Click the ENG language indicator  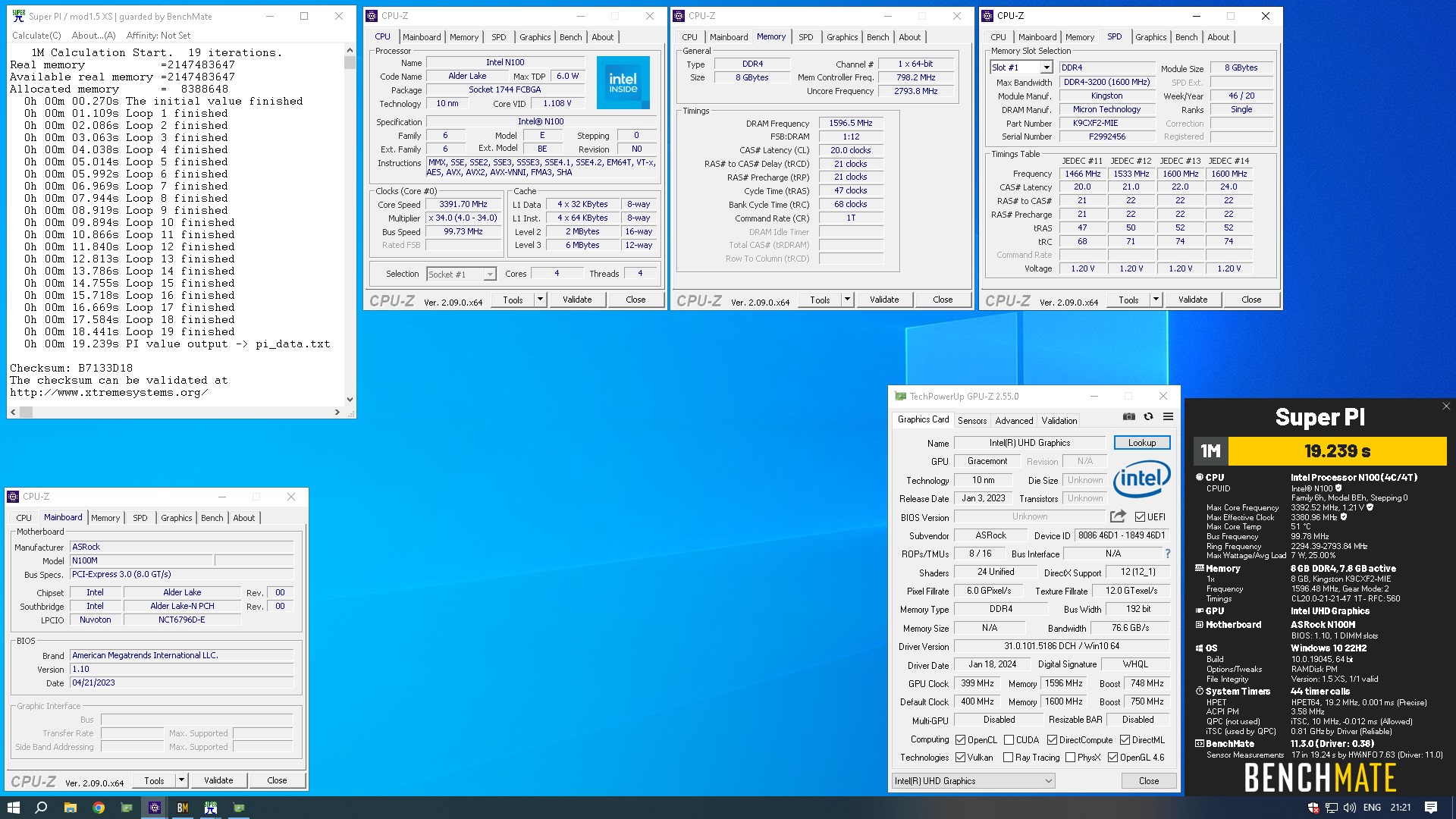point(1372,808)
